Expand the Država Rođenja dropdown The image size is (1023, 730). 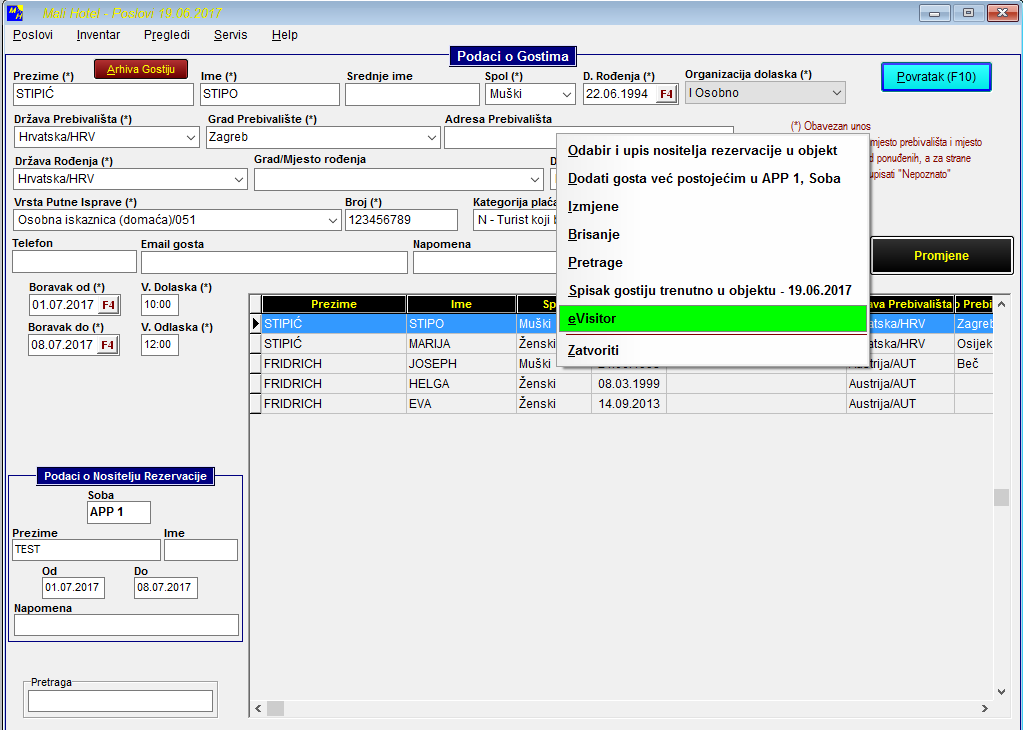click(x=239, y=179)
